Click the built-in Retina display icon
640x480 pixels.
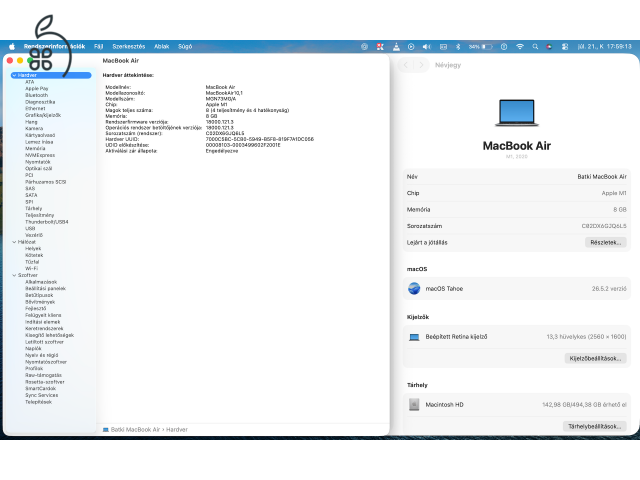click(x=414, y=337)
